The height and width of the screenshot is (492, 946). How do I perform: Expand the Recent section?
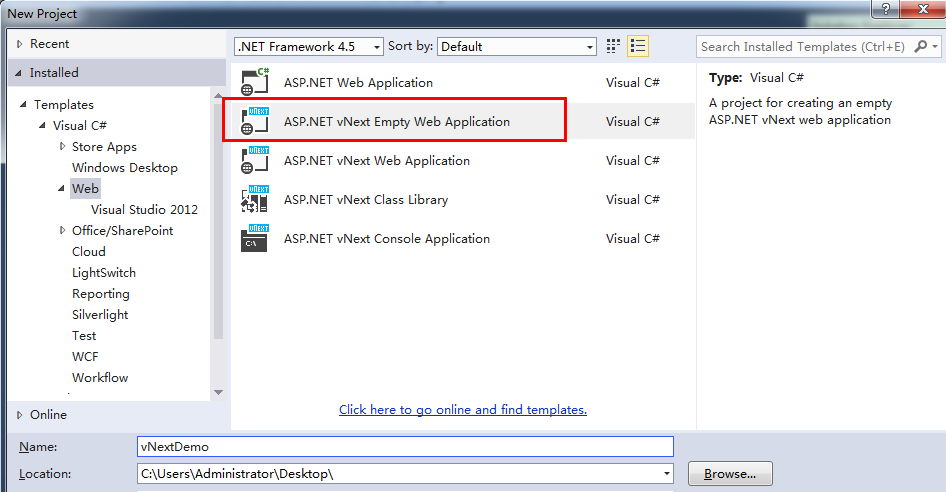coord(19,44)
